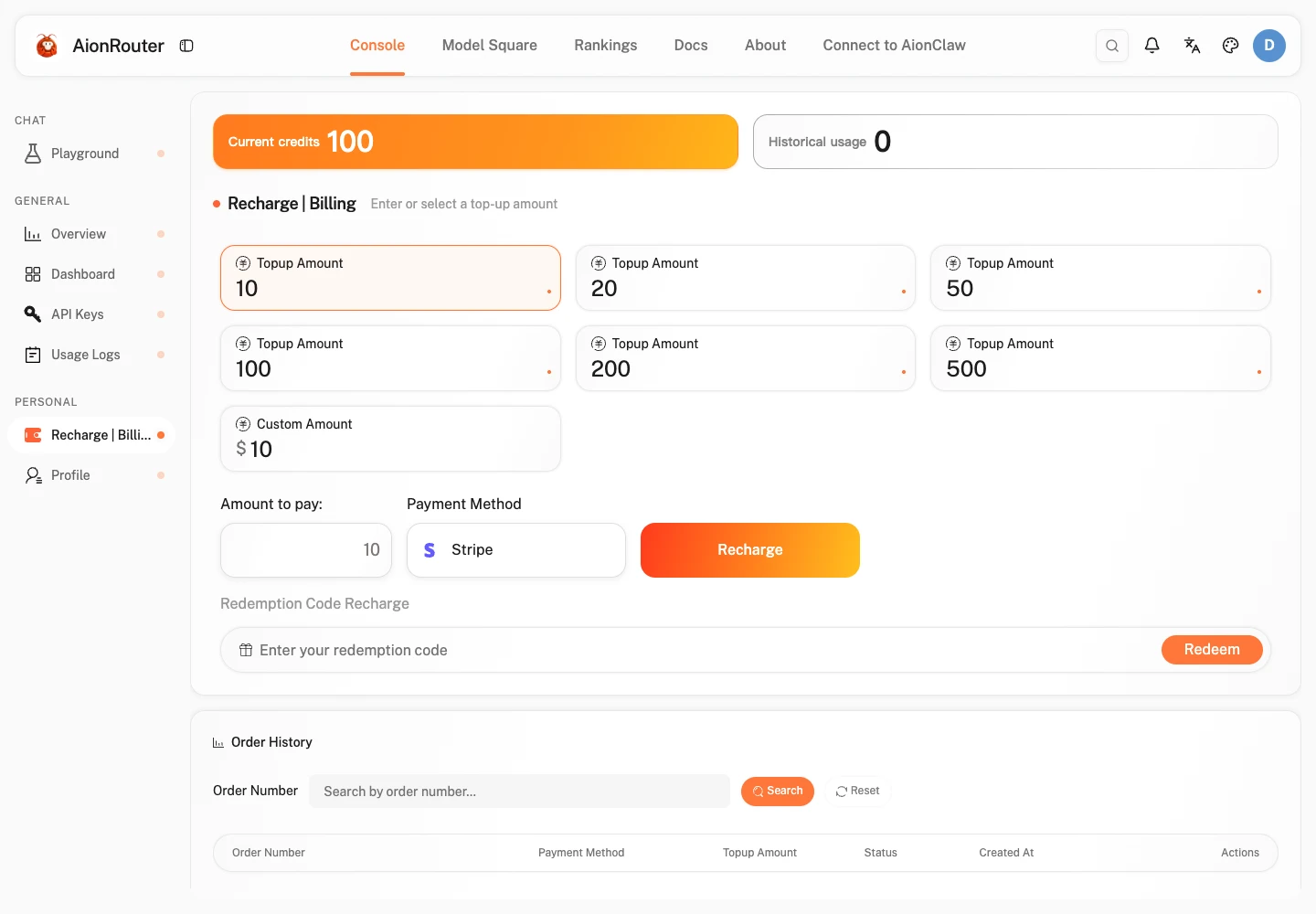Click the Redeem button

pyautogui.click(x=1212, y=650)
